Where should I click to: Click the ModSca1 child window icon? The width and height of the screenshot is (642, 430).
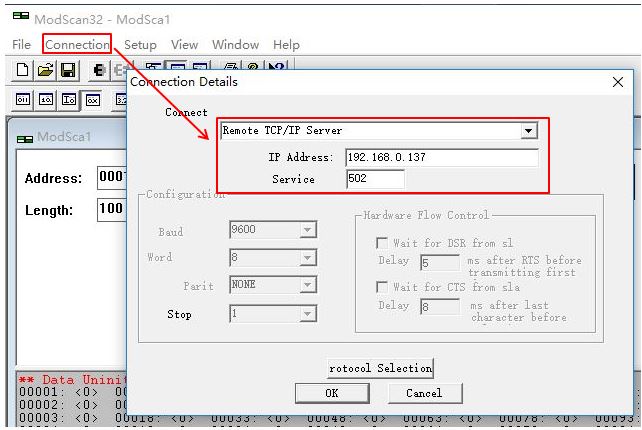point(25,139)
